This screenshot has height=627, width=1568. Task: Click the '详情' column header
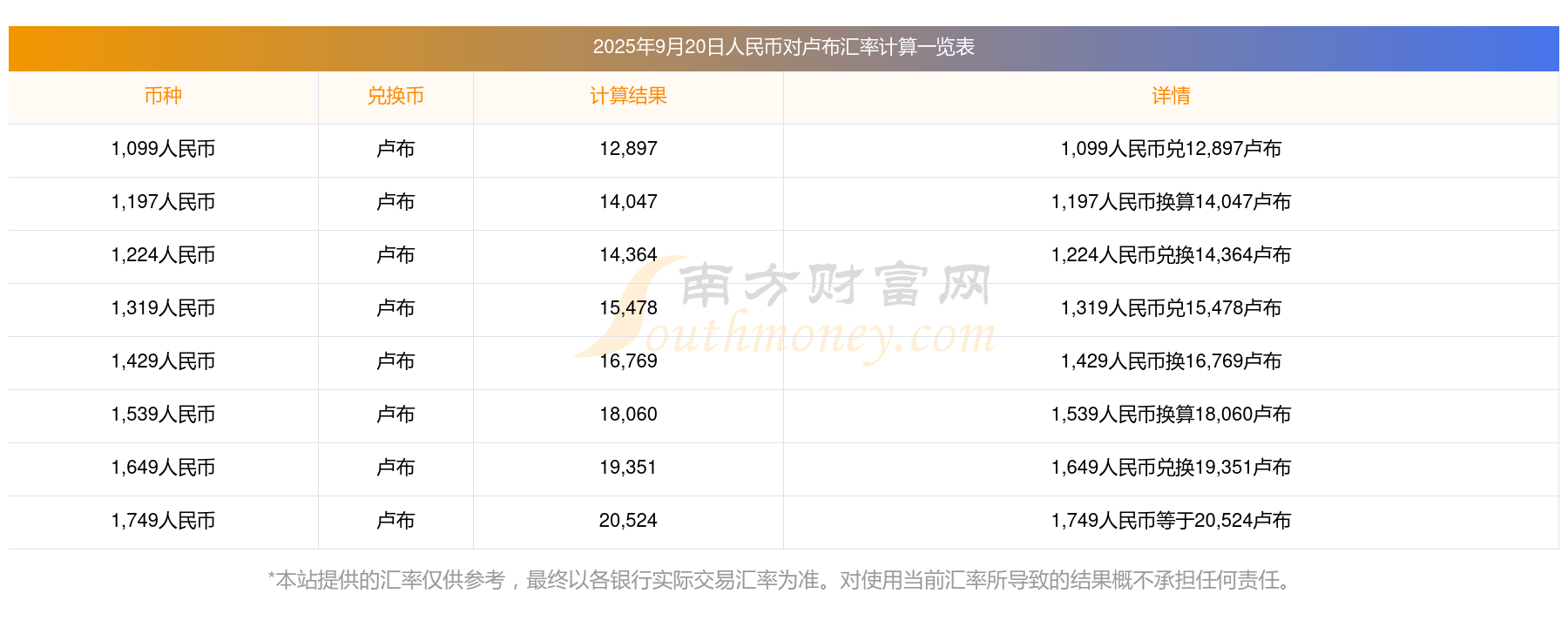pos(1171,96)
